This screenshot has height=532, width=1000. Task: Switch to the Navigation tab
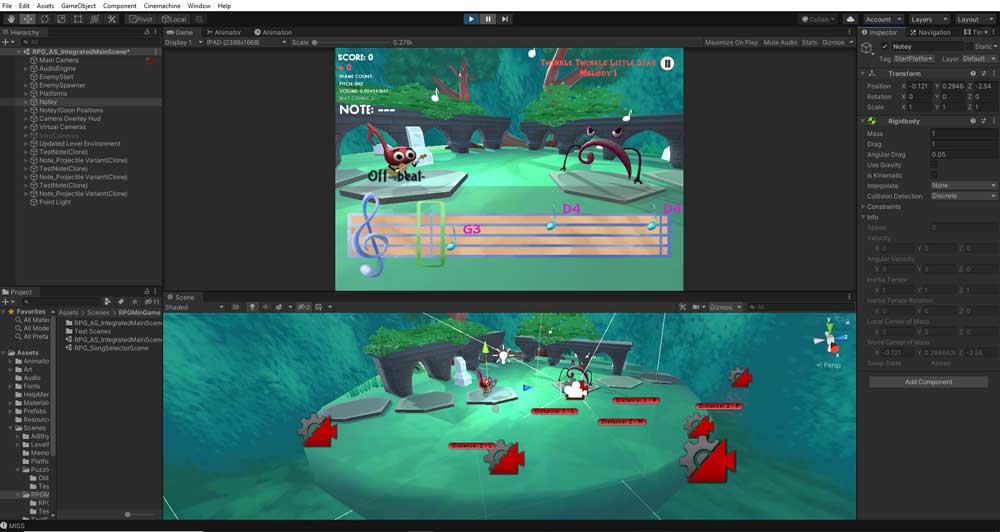930,32
